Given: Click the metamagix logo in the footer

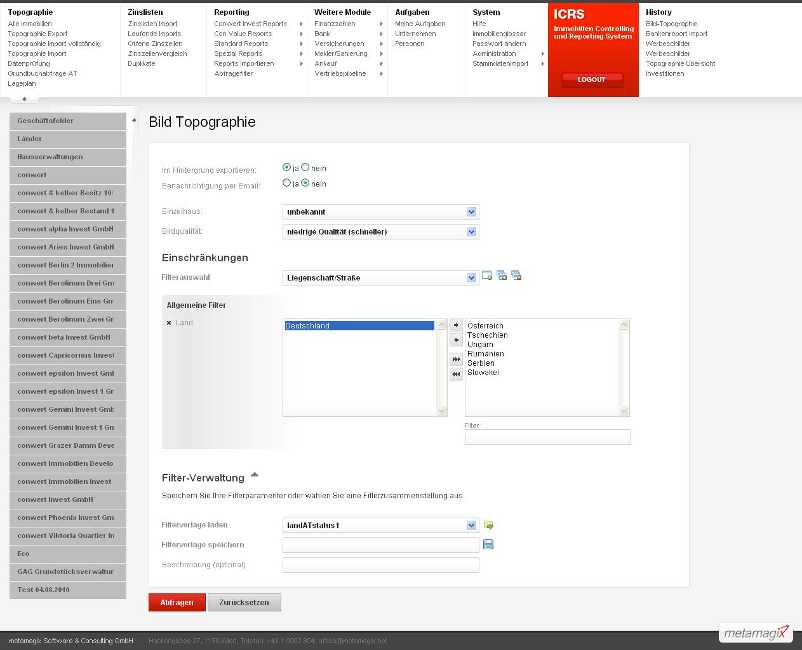Looking at the screenshot, I should pos(756,633).
